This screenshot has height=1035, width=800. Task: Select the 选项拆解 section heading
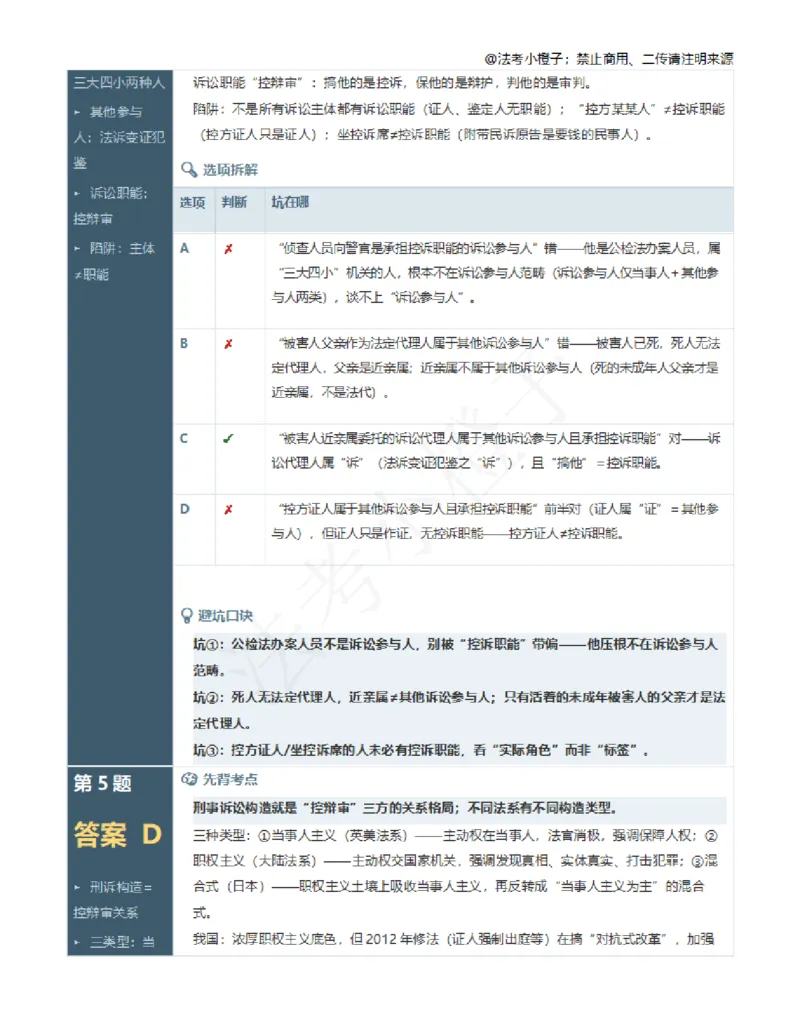click(230, 170)
